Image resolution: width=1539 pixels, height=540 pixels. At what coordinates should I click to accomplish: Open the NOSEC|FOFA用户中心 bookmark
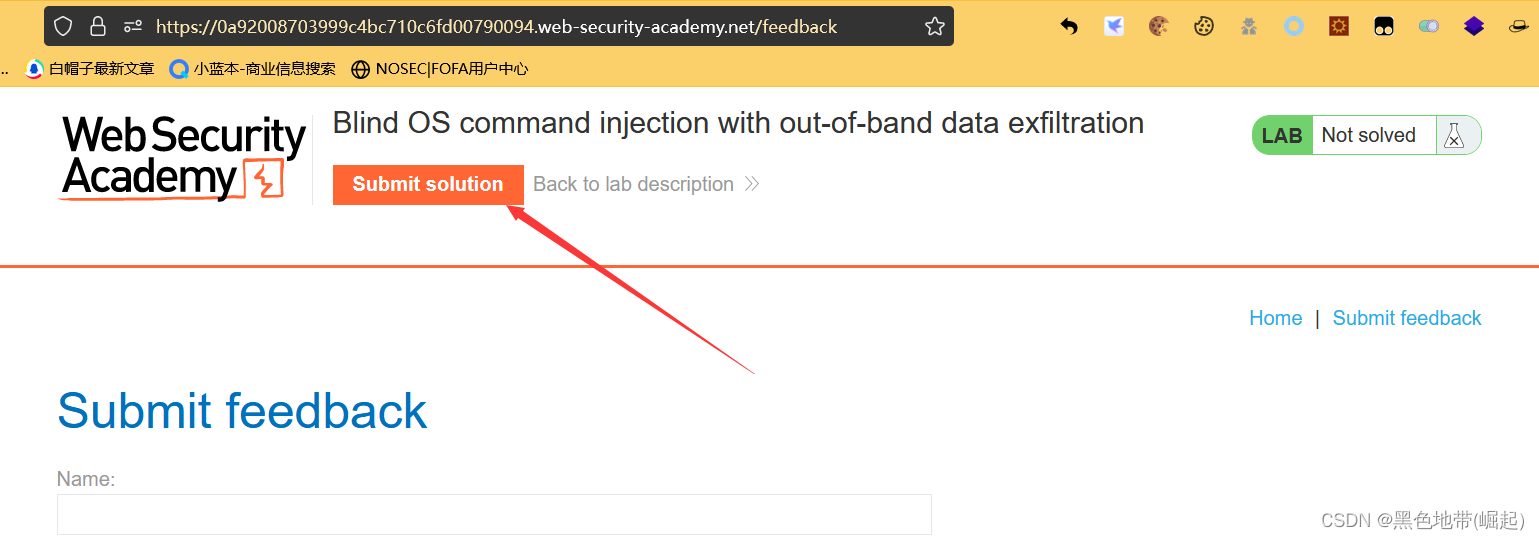pos(440,69)
